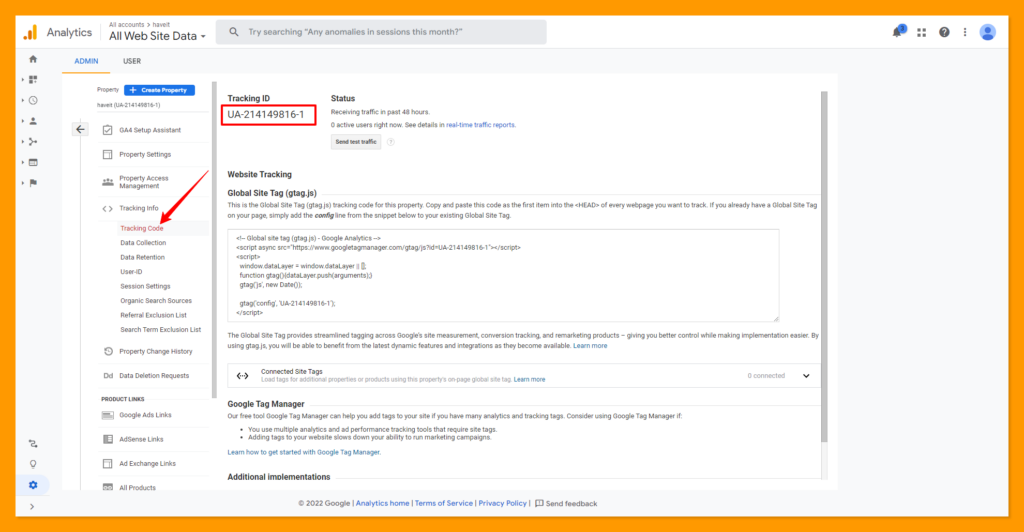This screenshot has width=1024, height=532.
Task: Expand the Connected Site Tags section
Action: [x=806, y=376]
